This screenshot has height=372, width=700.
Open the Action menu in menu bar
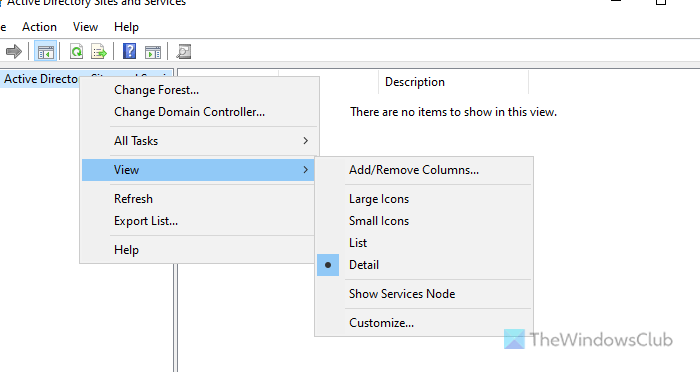(x=39, y=27)
